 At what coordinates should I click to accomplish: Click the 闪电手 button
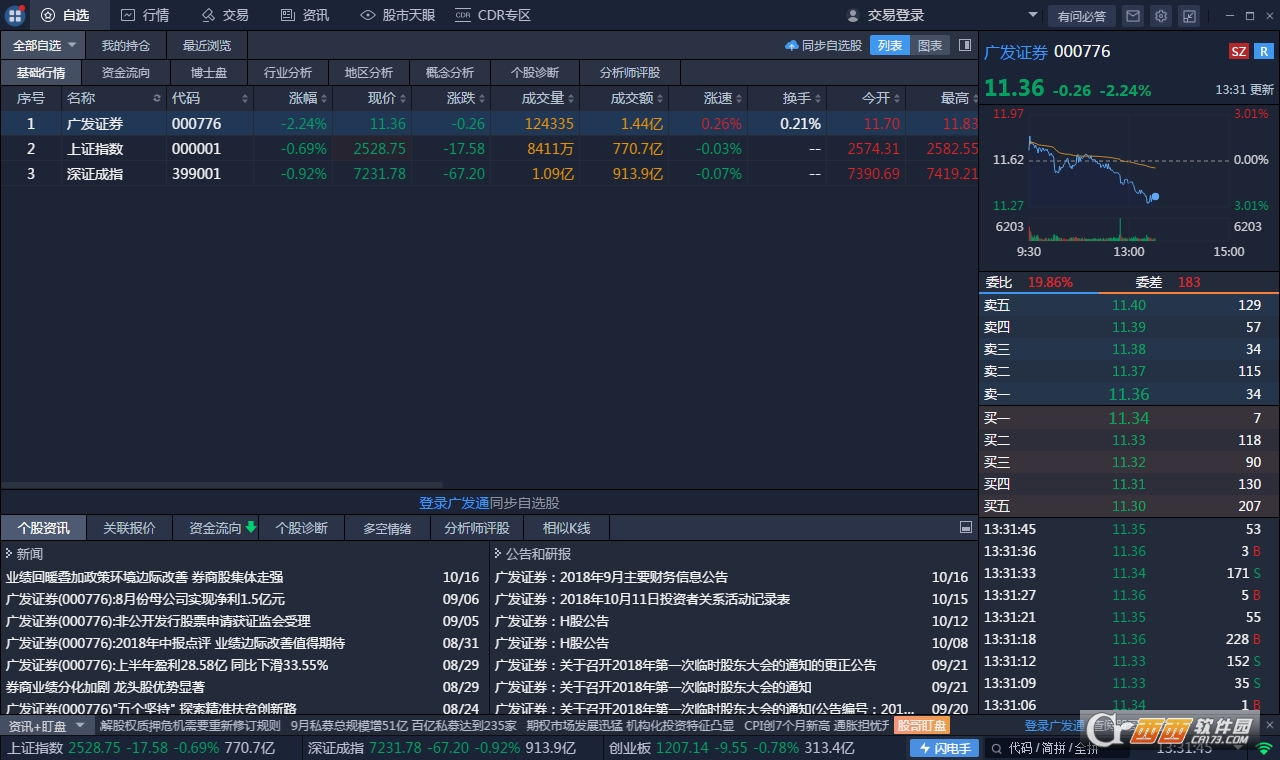944,748
